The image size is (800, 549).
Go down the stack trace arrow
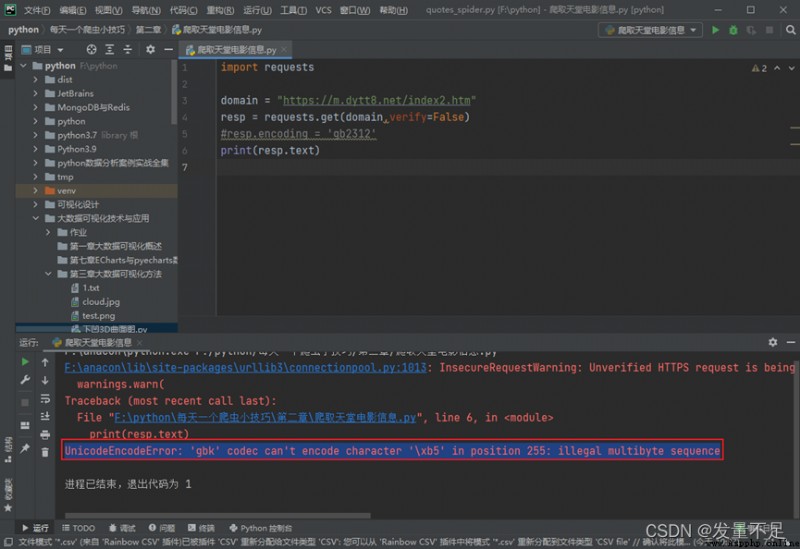45,380
